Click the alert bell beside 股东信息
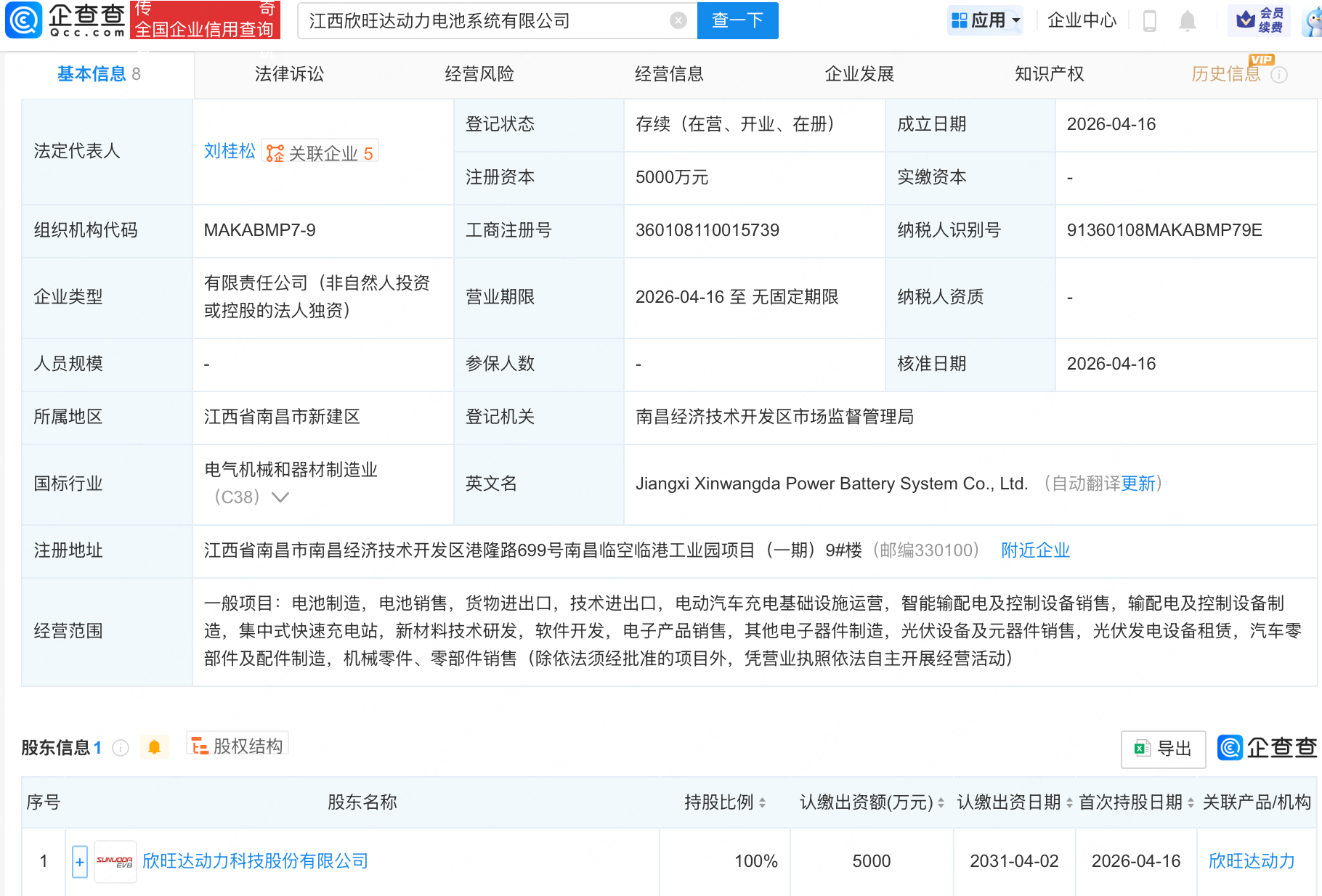1322x896 pixels. pyautogui.click(x=153, y=746)
